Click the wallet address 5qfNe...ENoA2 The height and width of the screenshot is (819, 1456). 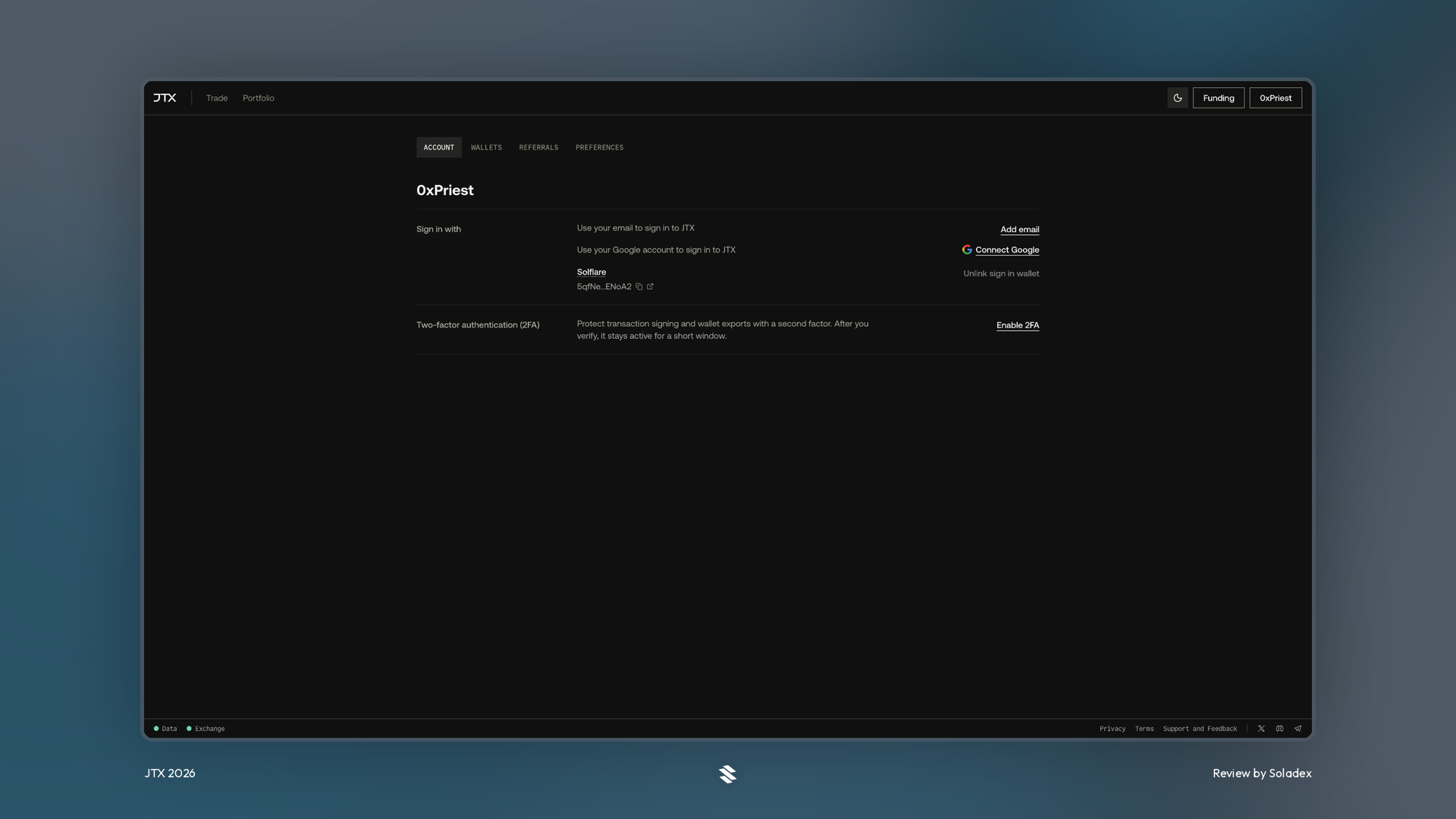pos(604,287)
